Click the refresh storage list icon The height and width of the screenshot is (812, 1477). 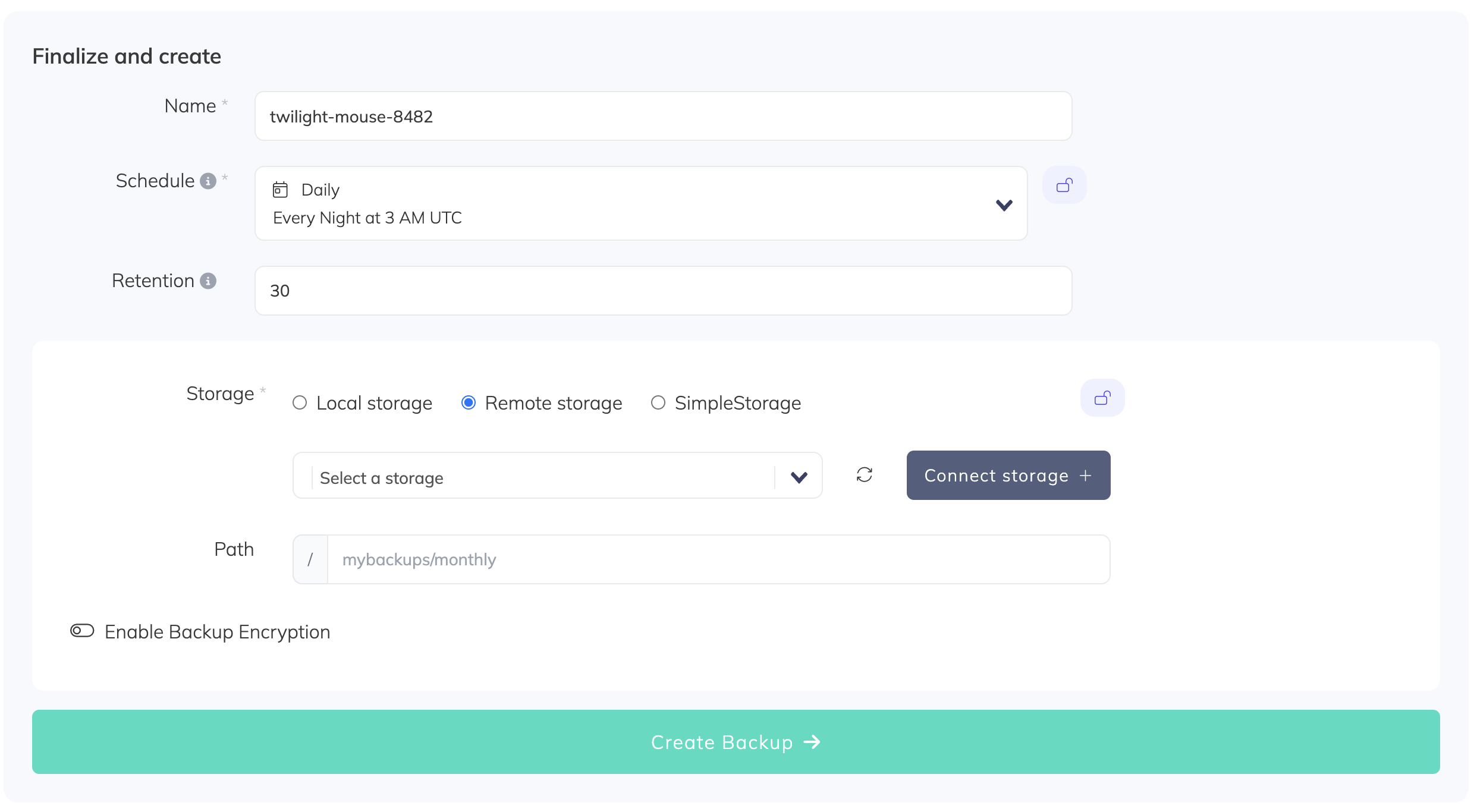(864, 474)
